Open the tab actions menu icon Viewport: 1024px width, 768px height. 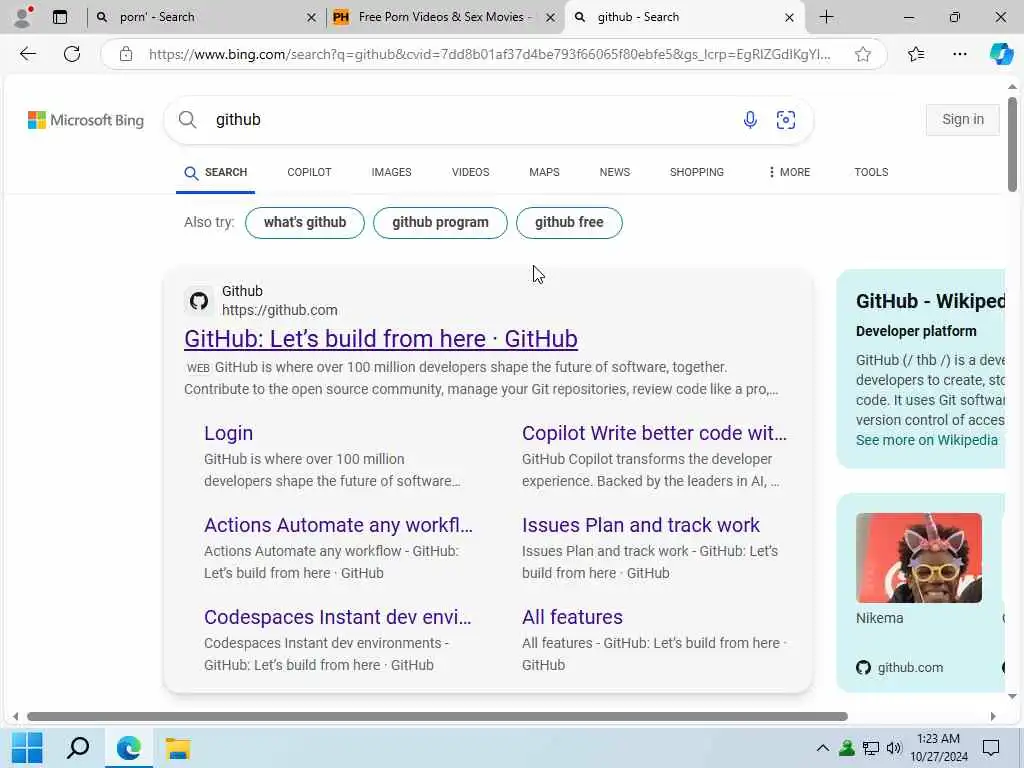pos(60,17)
